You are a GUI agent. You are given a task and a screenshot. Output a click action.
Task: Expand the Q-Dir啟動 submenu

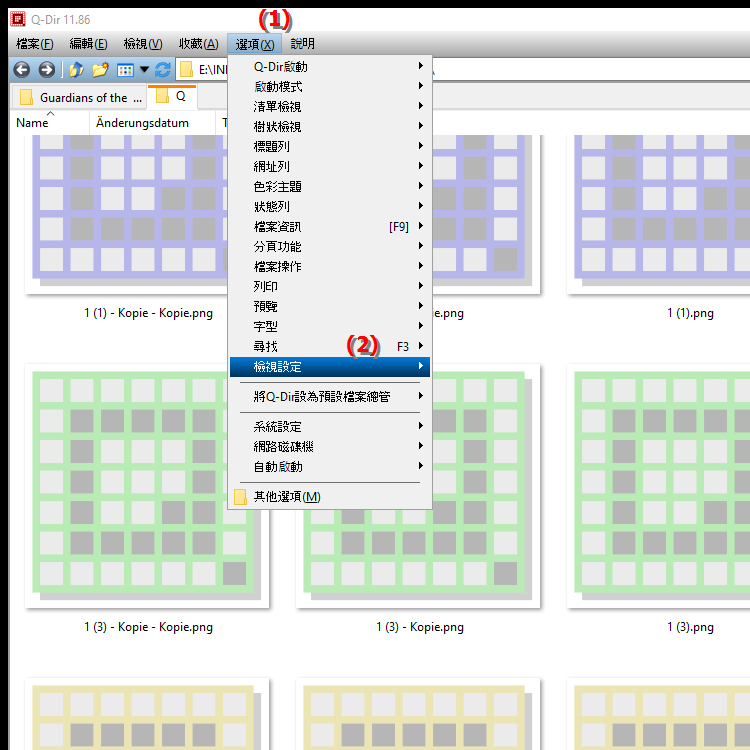[330, 66]
